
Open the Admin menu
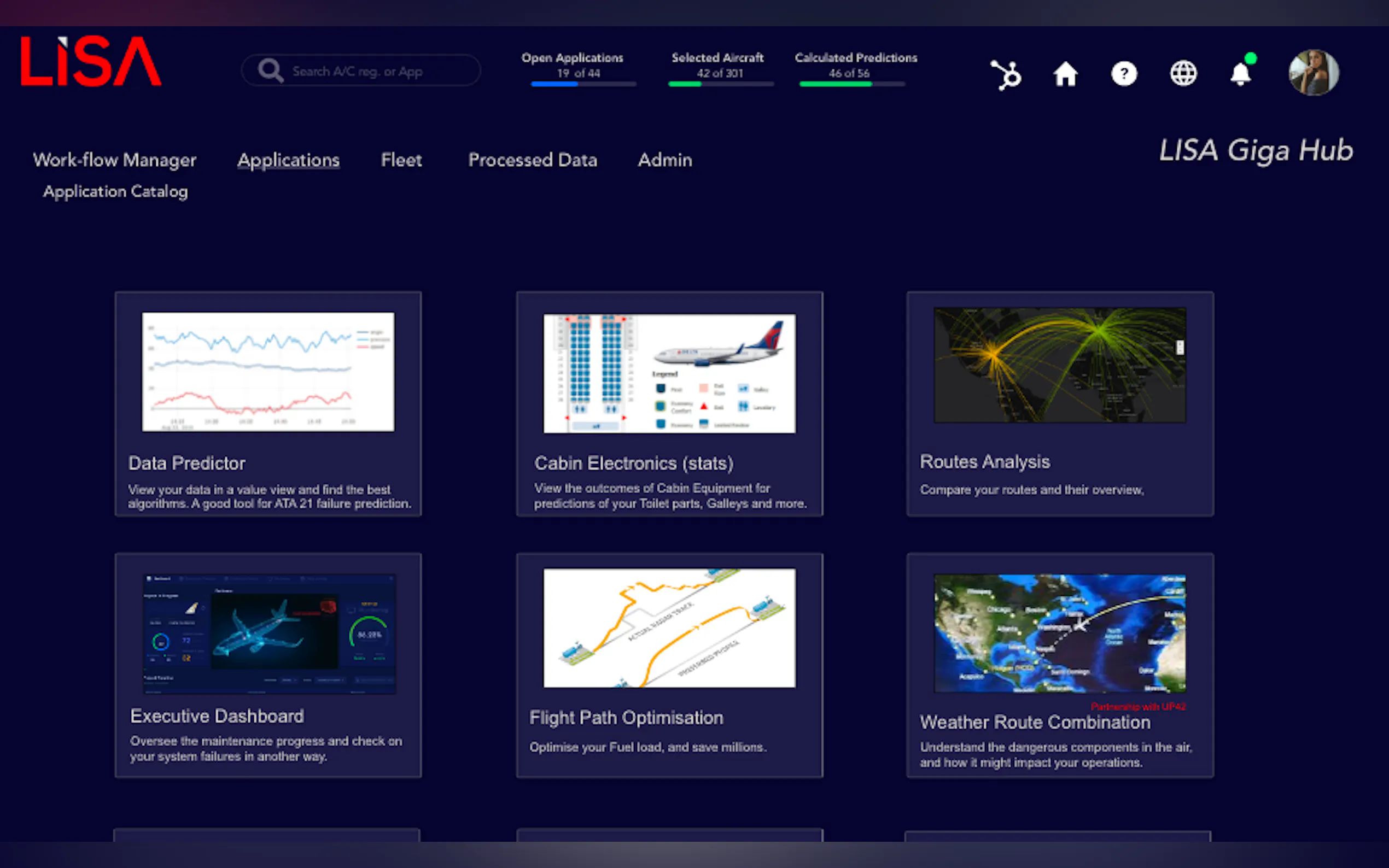(x=665, y=160)
